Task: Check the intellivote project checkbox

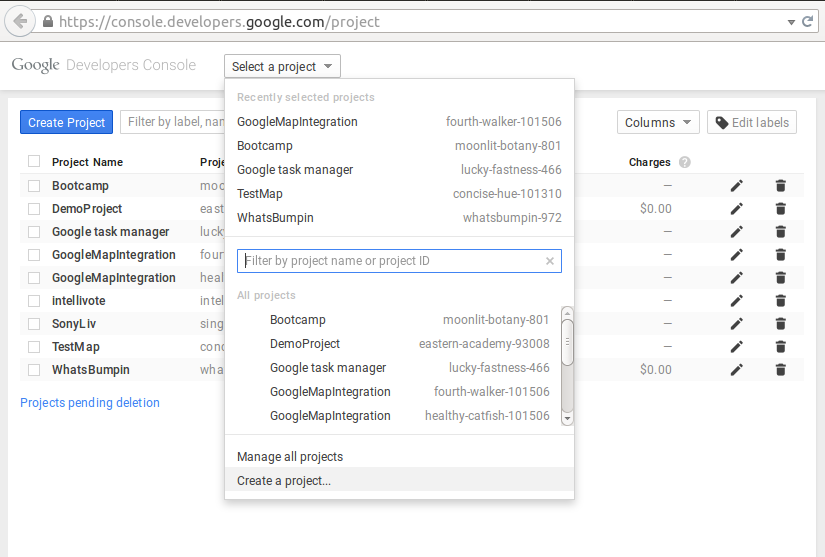Action: click(34, 301)
